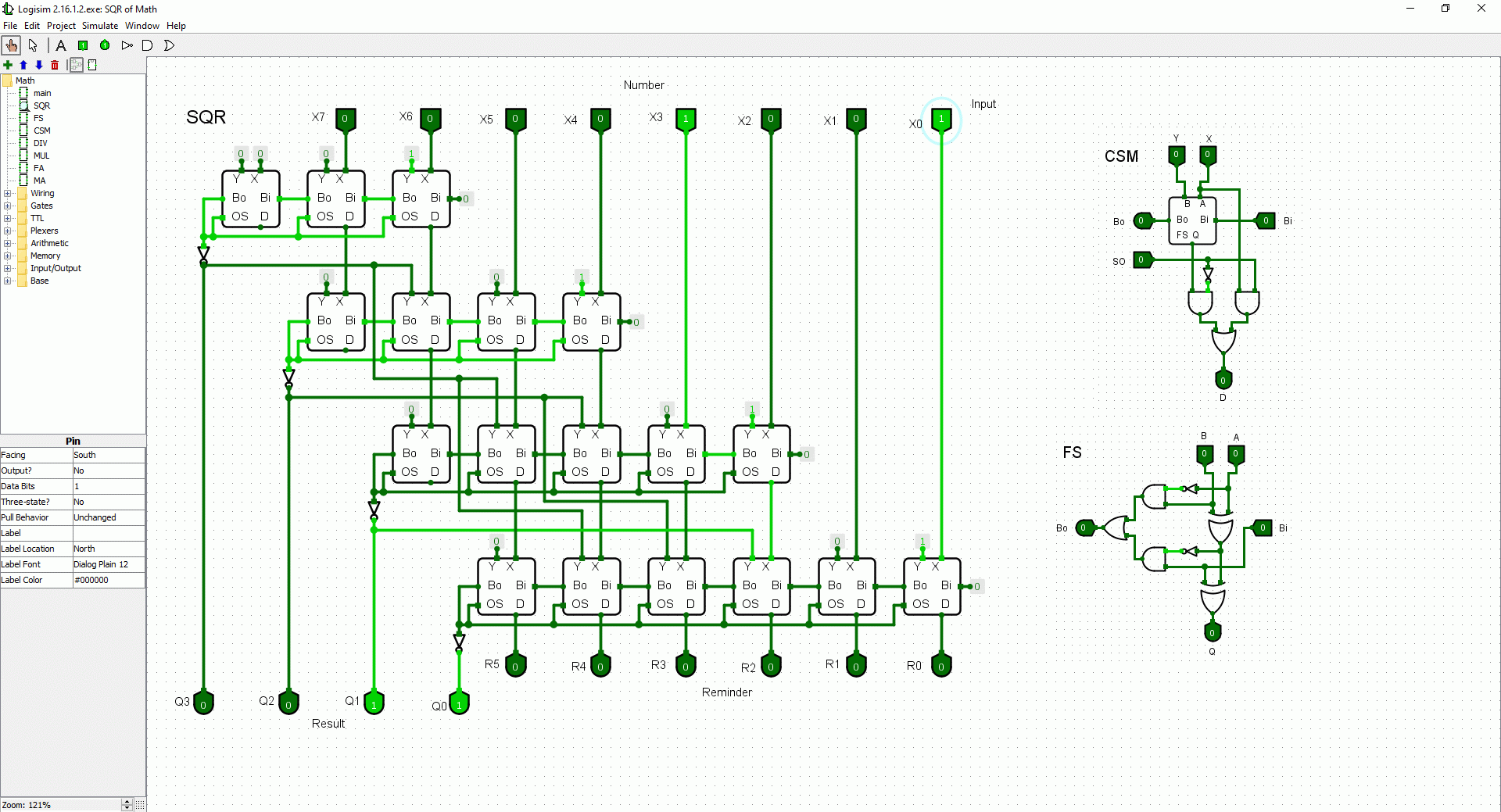Pick the Input Pin tool
This screenshot has height=812, width=1501.
(83, 45)
